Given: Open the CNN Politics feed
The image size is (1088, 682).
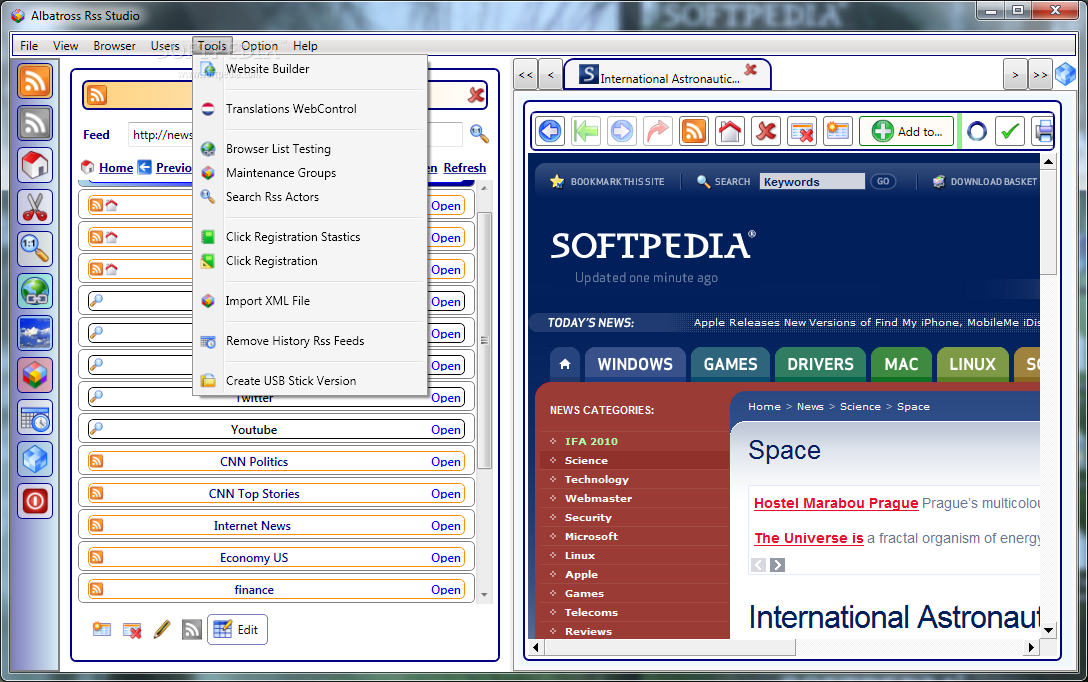Looking at the screenshot, I should pyautogui.click(x=445, y=462).
